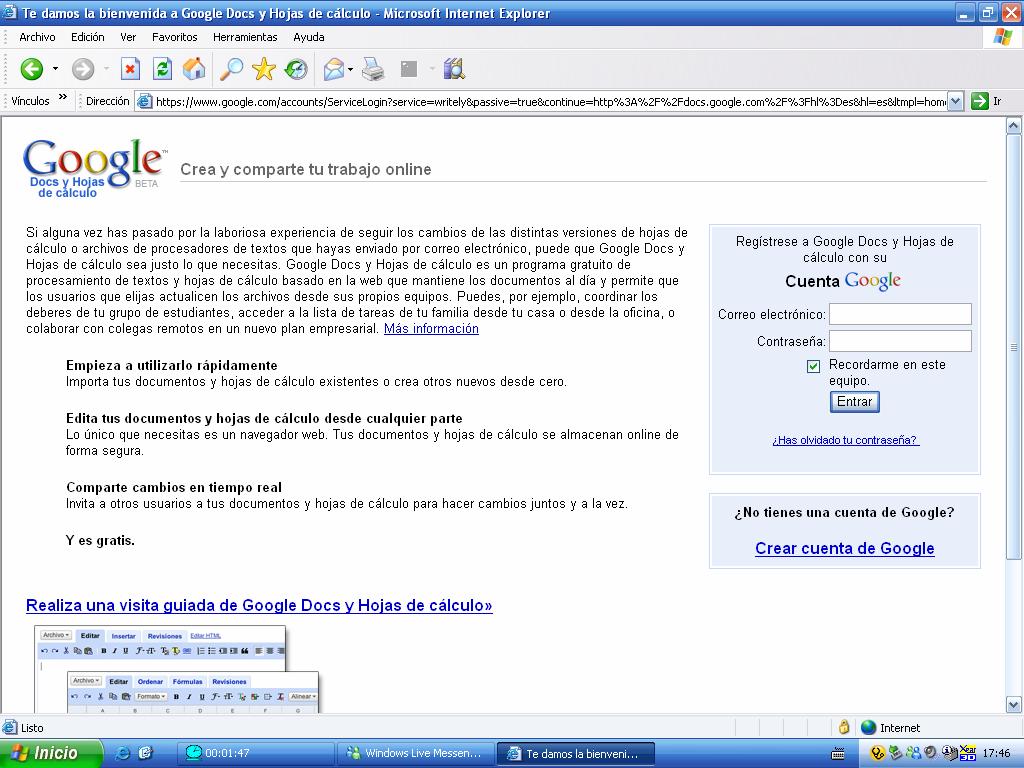
Task: Open the Back button history dropdown arrow
Action: point(56,69)
